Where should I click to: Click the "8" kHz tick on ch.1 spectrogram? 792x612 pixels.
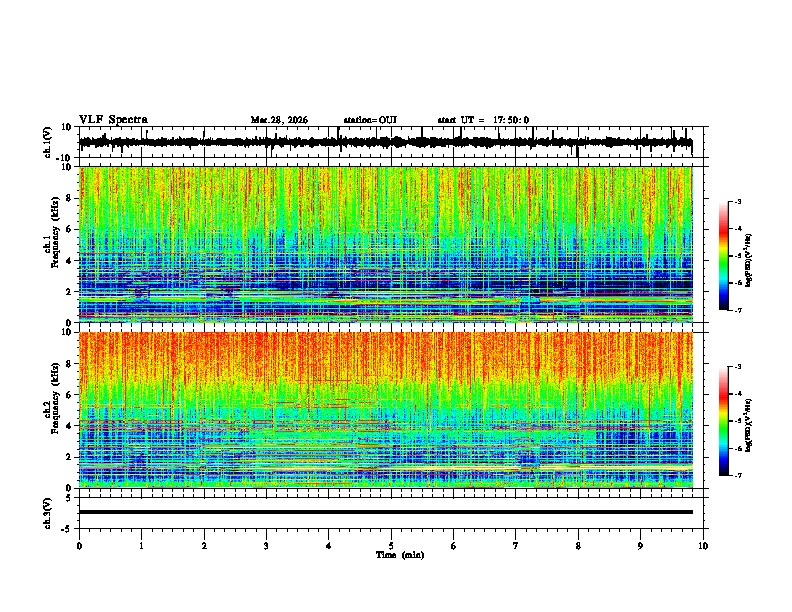[70, 198]
